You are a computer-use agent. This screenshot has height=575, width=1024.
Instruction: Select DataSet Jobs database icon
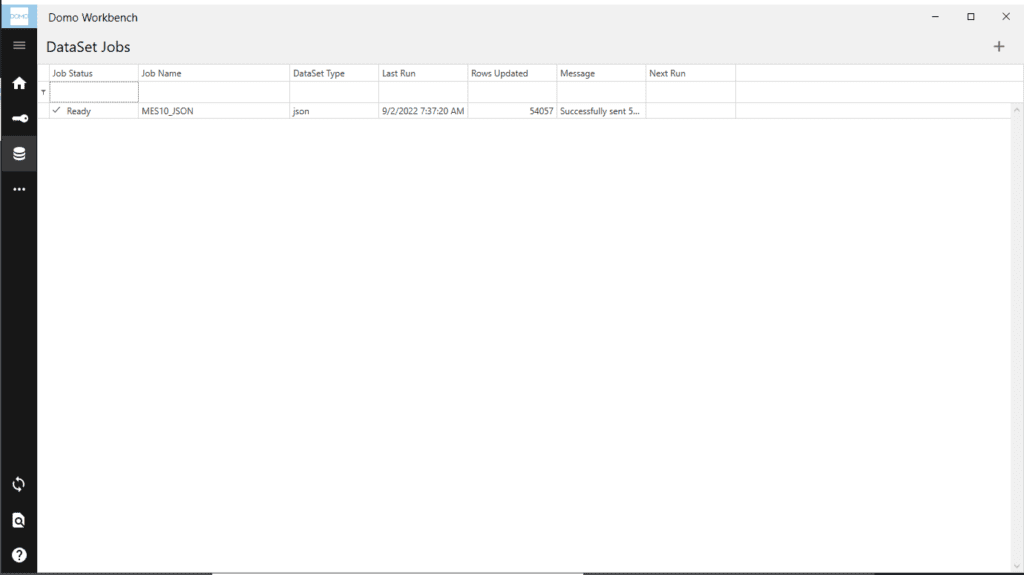(19, 154)
